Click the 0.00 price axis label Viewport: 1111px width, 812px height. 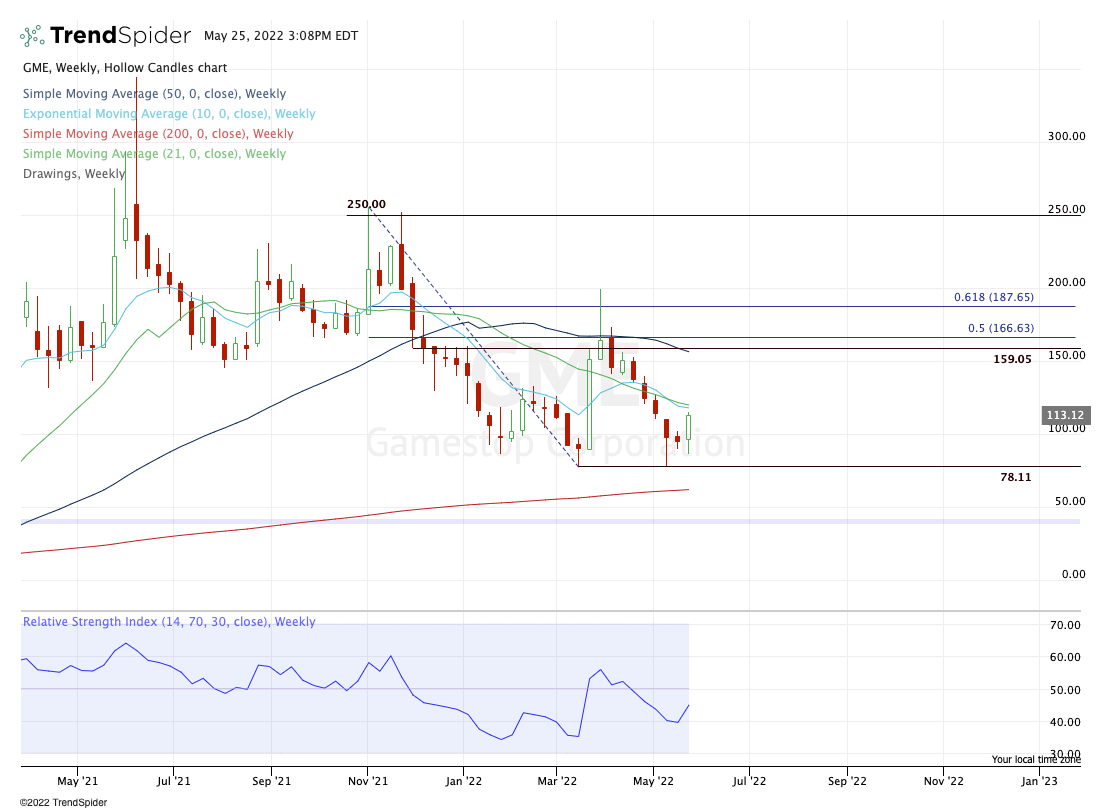1073,574
